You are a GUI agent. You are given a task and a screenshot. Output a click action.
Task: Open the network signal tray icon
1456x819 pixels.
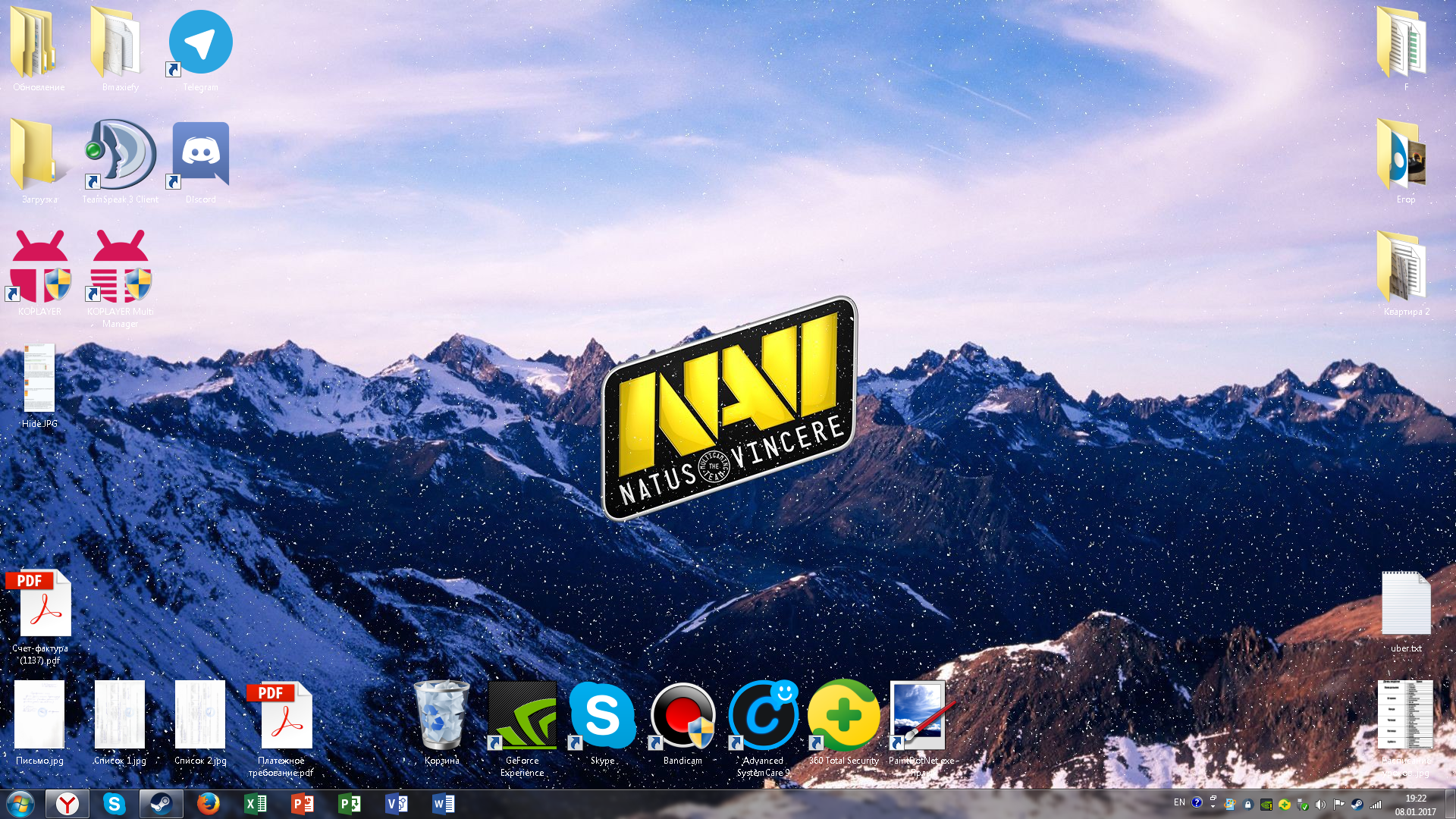pos(1376,805)
